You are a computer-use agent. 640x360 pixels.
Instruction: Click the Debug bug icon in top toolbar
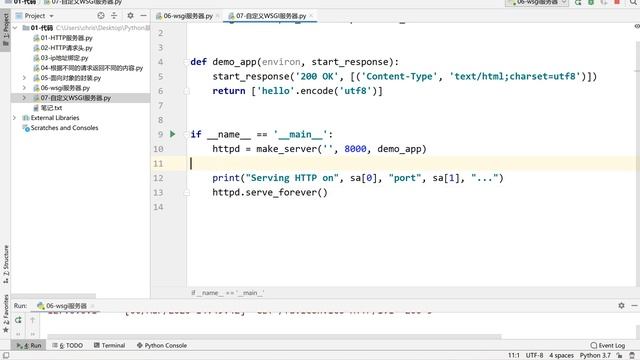[x=591, y=2]
